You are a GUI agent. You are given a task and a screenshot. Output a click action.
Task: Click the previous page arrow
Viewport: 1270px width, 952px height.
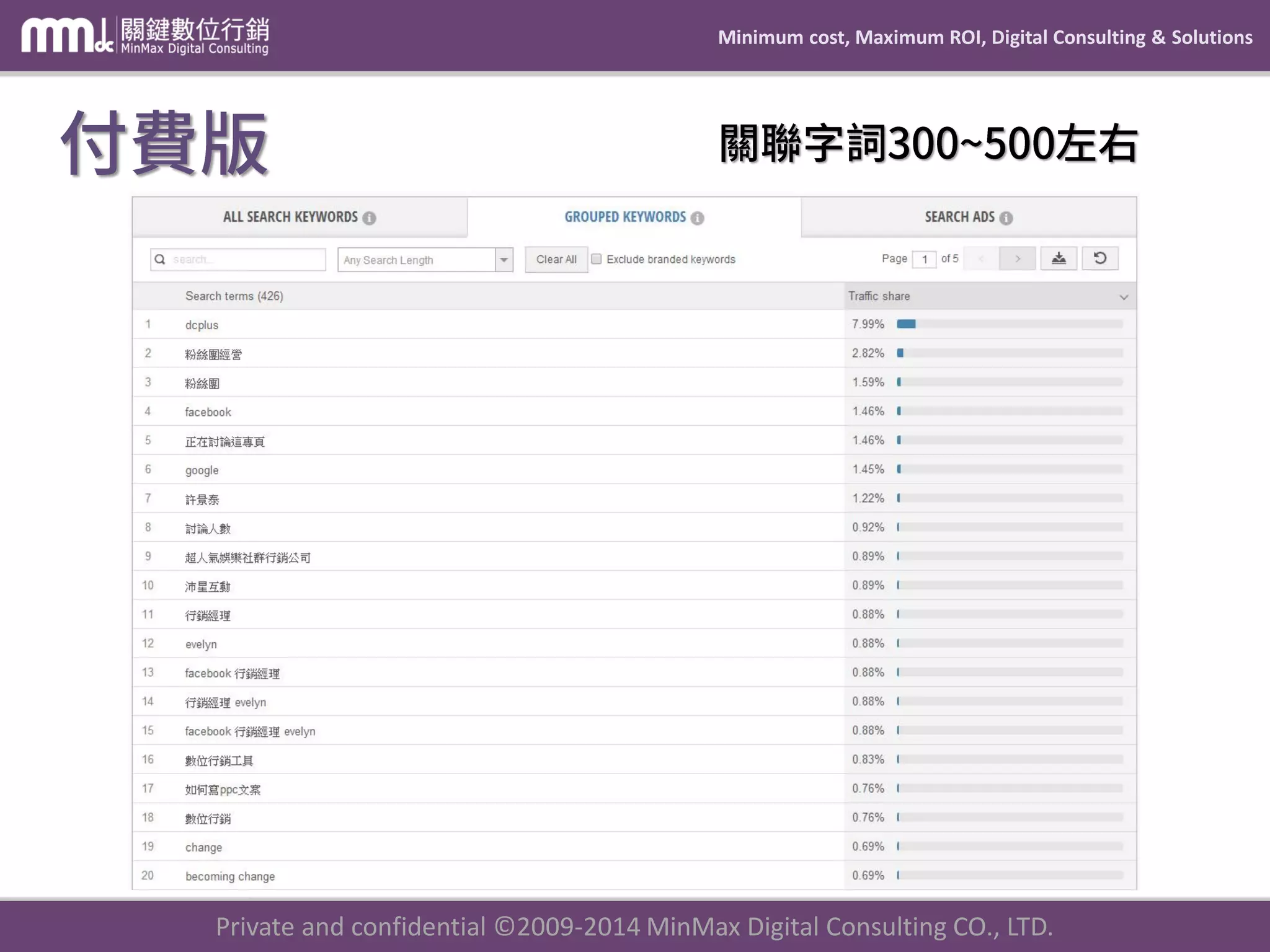coord(981,258)
